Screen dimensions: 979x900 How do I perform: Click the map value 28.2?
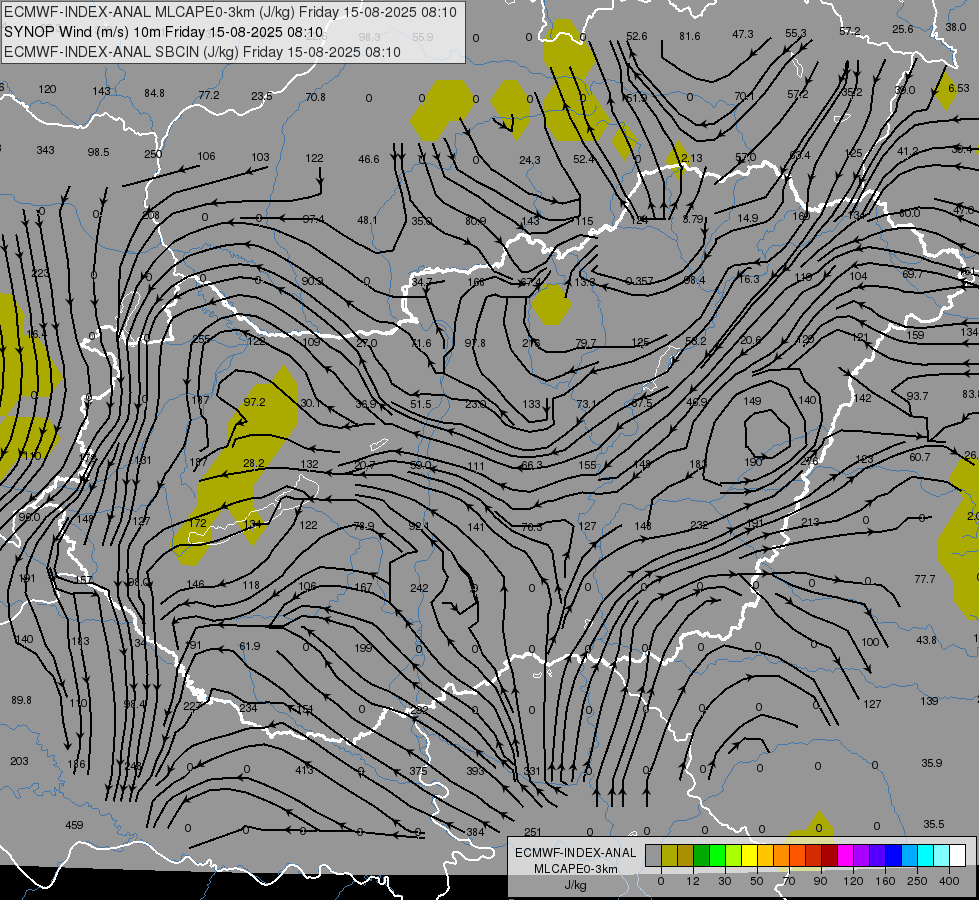tap(253, 463)
